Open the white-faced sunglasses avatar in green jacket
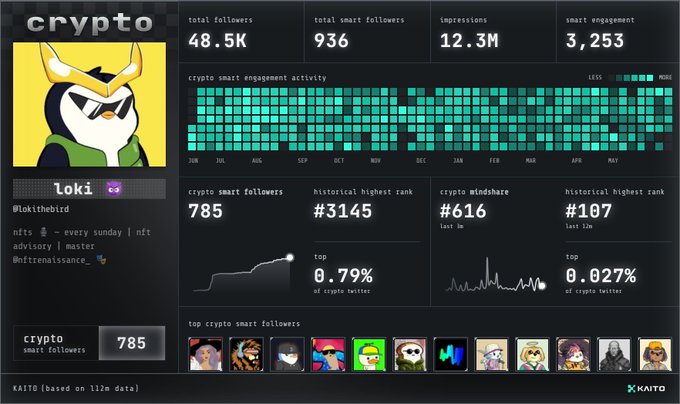This screenshot has height=404, width=680. tap(410, 355)
